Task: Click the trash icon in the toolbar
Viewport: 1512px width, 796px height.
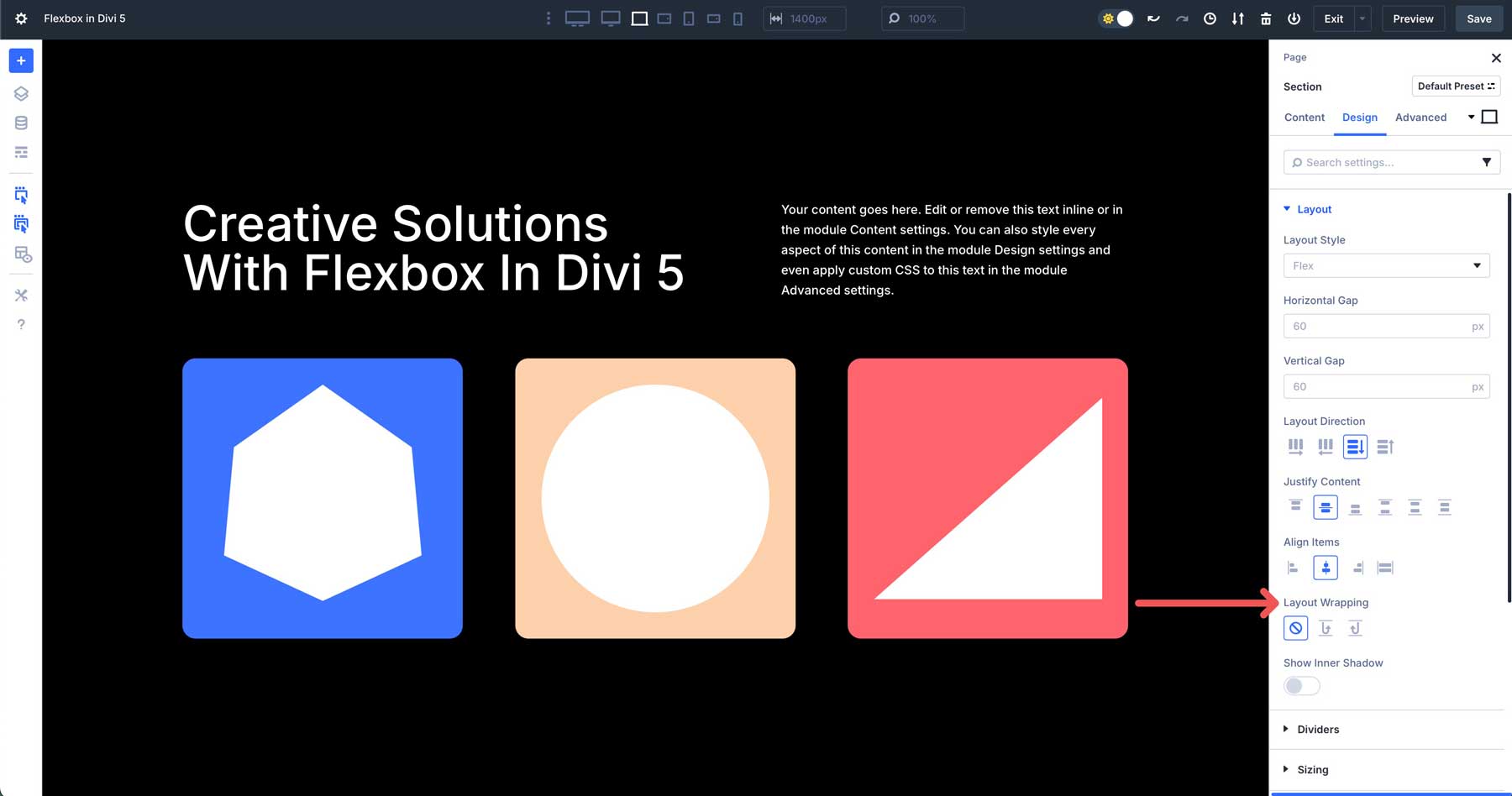Action: tap(1265, 18)
